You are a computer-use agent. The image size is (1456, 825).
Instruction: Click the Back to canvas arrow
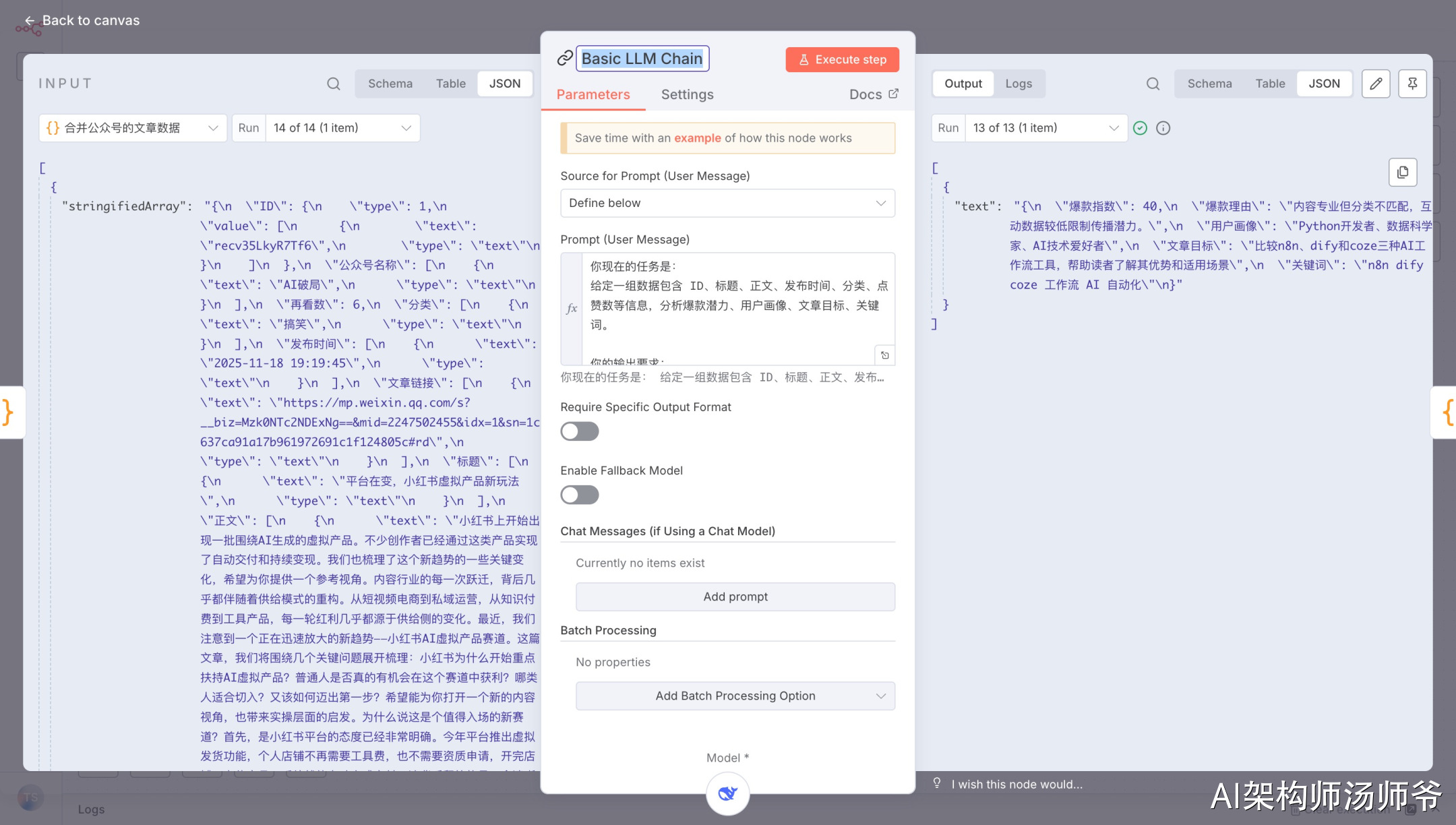click(30, 21)
